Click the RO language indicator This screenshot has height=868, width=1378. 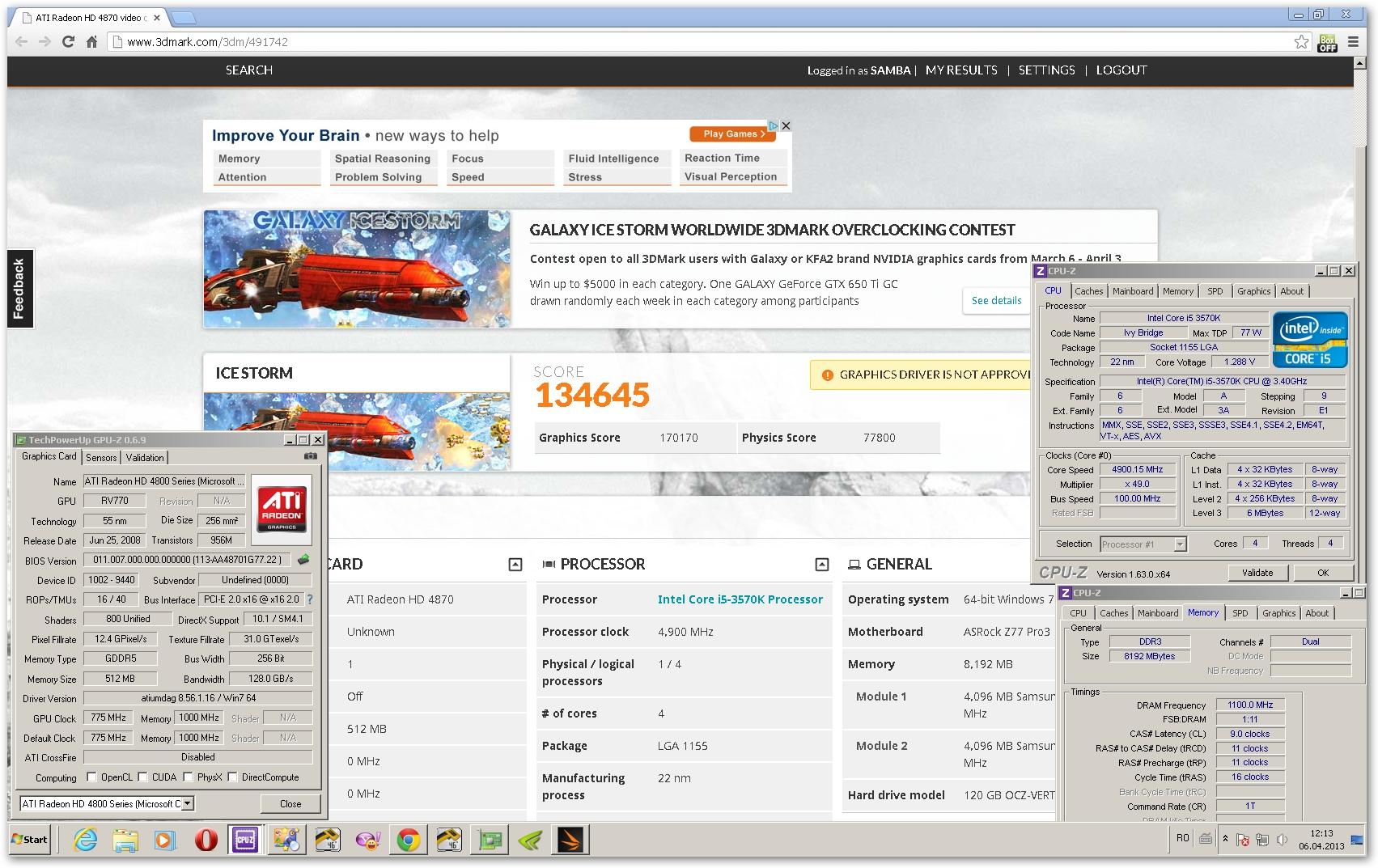(1182, 838)
